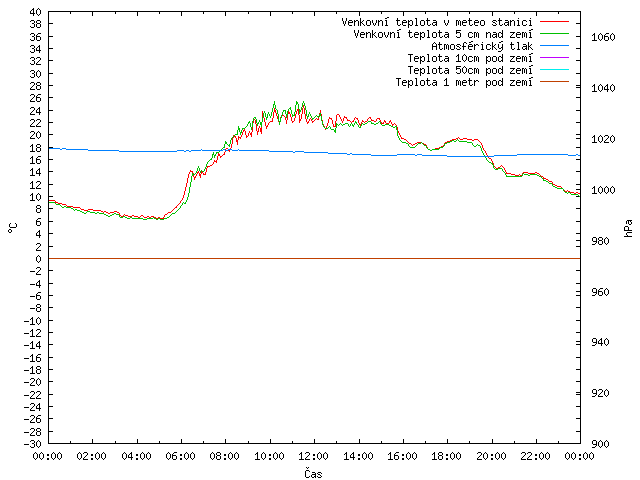Click the '6' temperature axis label
The height and width of the screenshot is (480, 640).
point(38,222)
